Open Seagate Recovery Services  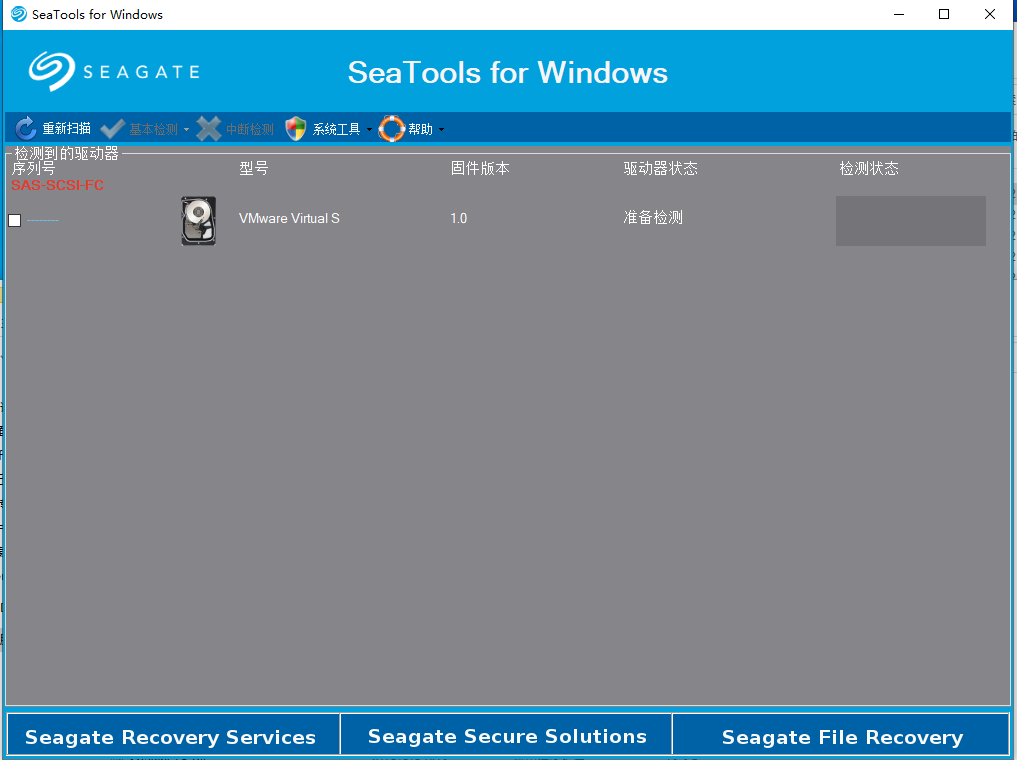(171, 737)
